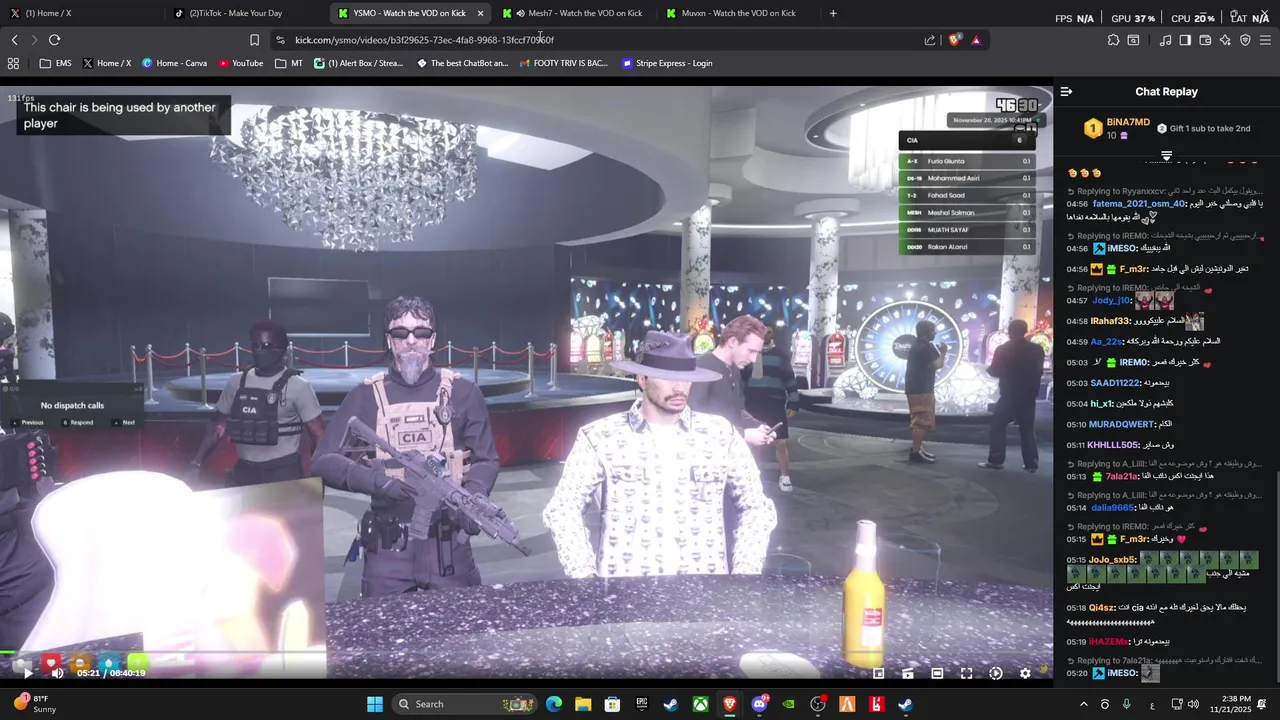Switch to Muvxn VOD tab
Viewport: 1280px width, 720px height.
pos(738,13)
